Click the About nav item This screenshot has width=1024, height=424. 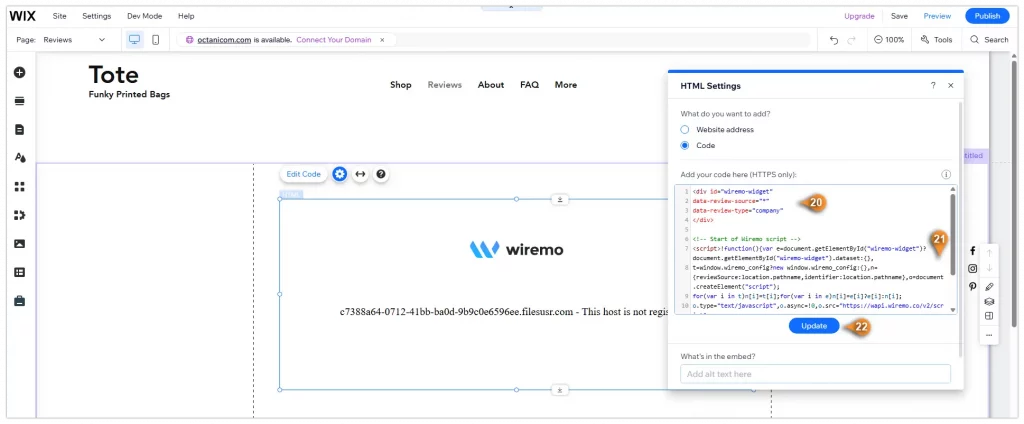491,84
